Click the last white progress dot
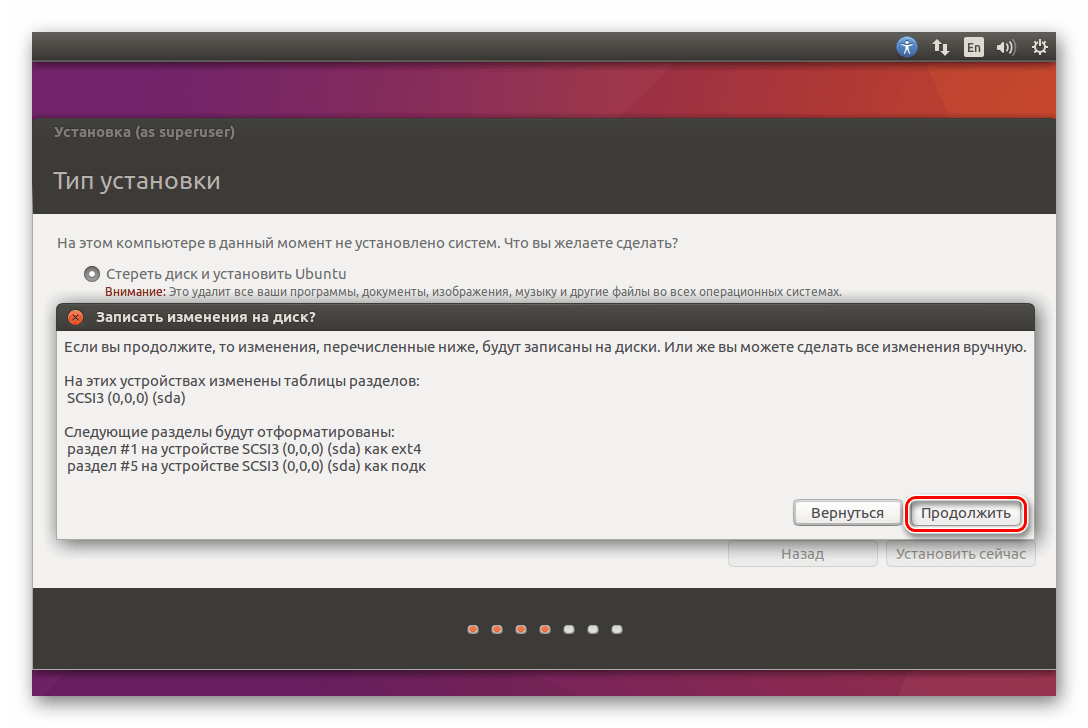Viewport: 1088px width, 728px height. click(x=617, y=629)
